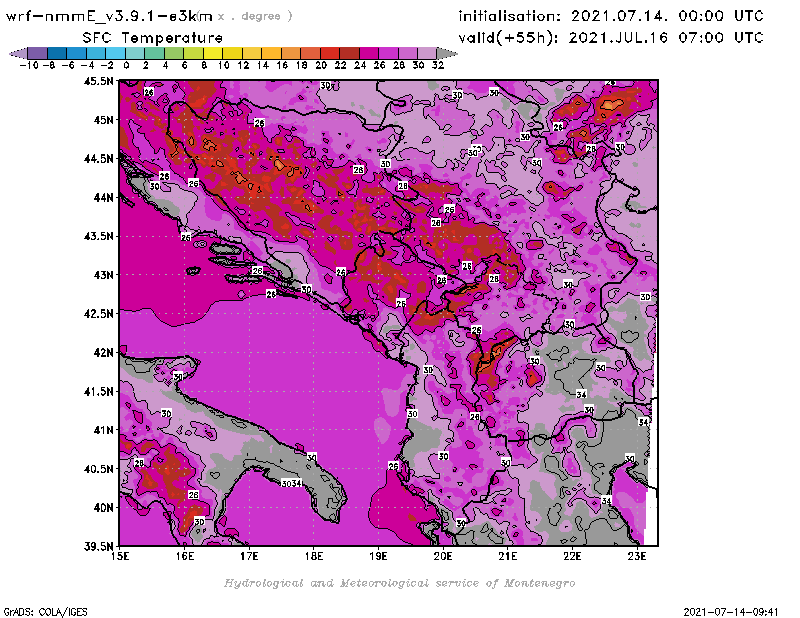Click the longitude axis label 22E

[x=572, y=556]
